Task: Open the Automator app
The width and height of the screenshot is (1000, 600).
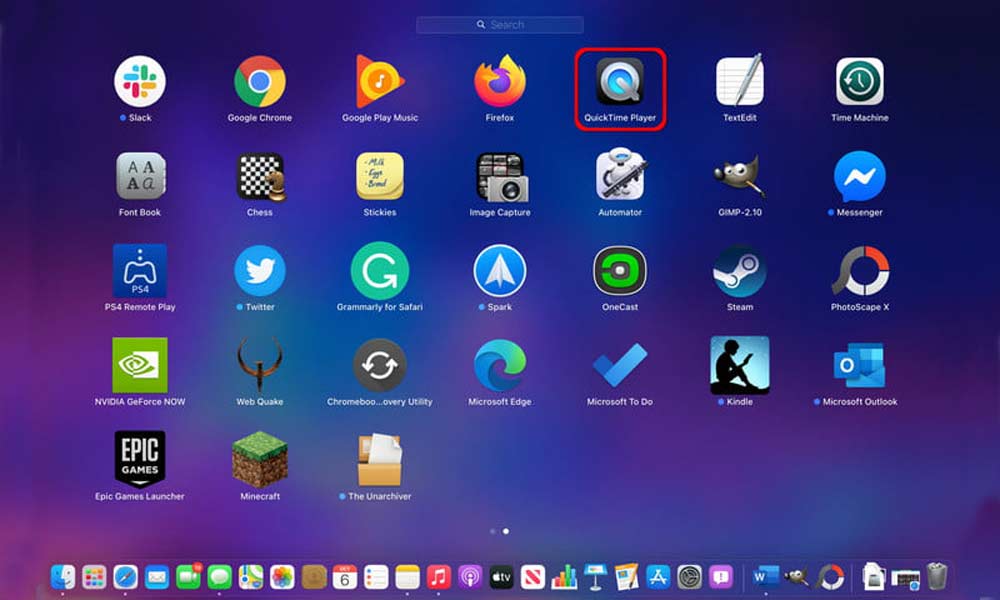Action: [x=619, y=180]
